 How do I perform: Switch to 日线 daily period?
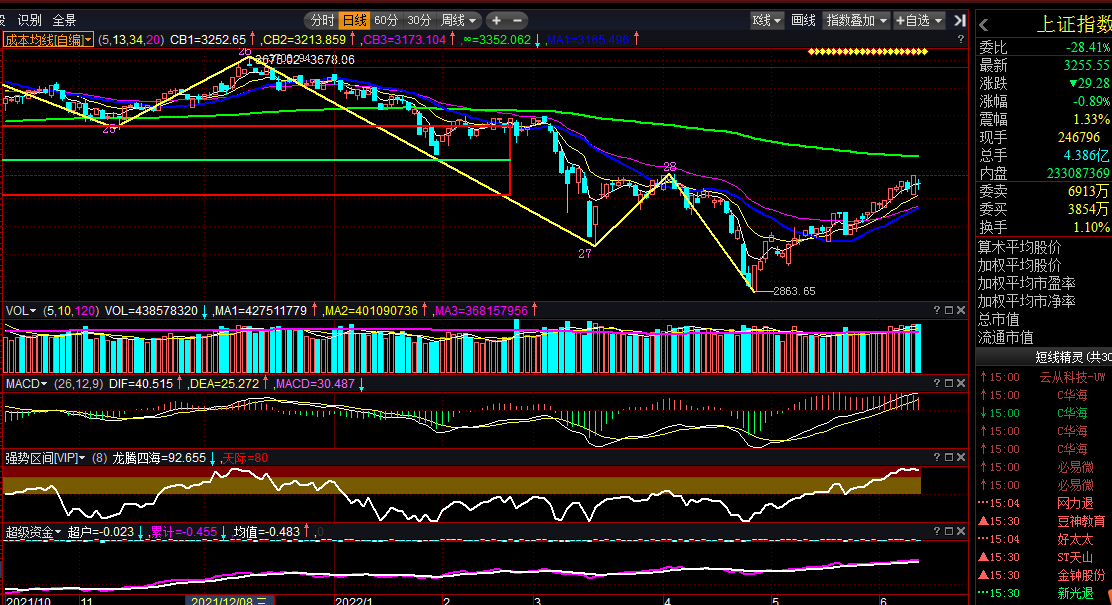(x=354, y=21)
